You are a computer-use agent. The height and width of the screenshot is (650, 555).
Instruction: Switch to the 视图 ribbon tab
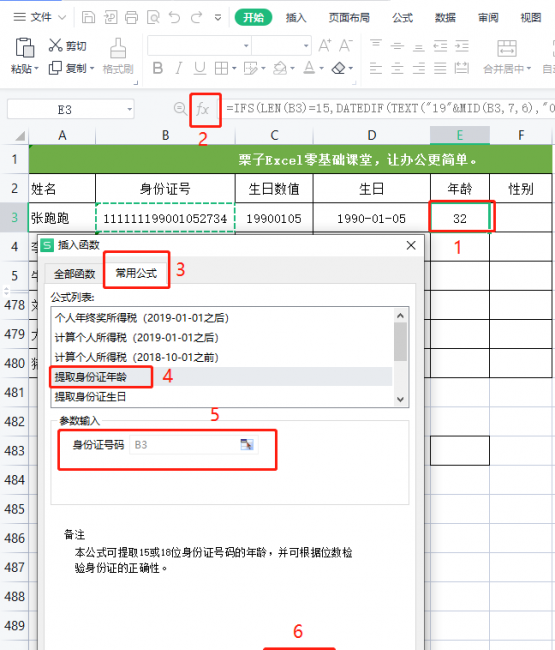coord(531,17)
